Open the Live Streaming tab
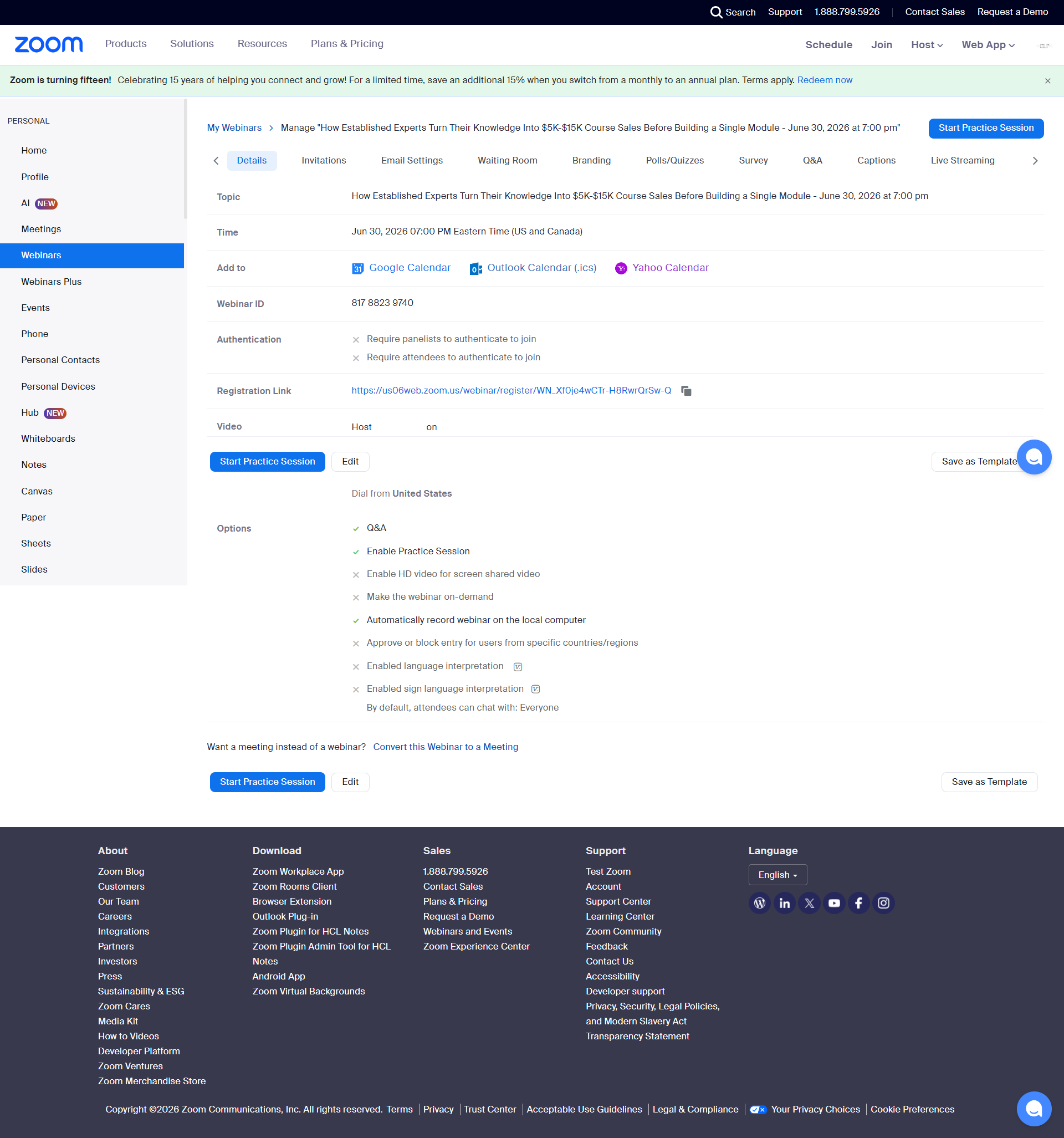1064x1138 pixels. [x=963, y=160]
